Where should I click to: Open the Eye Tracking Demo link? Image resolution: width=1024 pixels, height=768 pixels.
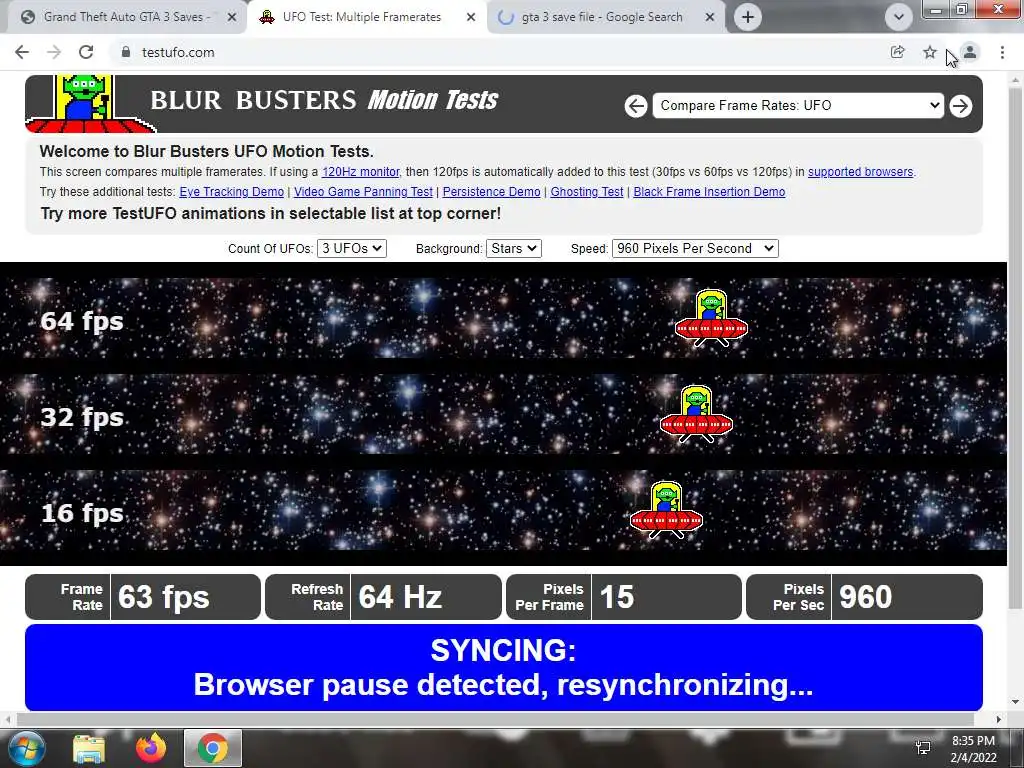click(x=232, y=192)
